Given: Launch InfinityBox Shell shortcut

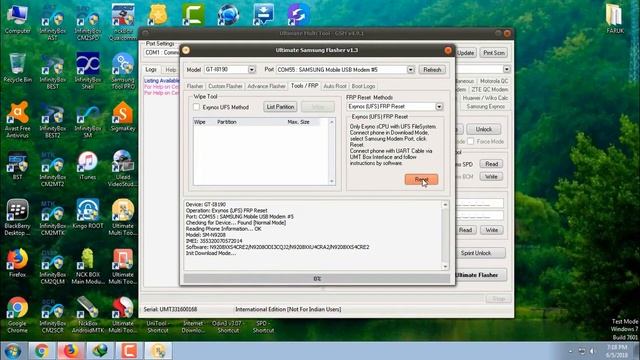Looking at the screenshot, I should (88, 71).
